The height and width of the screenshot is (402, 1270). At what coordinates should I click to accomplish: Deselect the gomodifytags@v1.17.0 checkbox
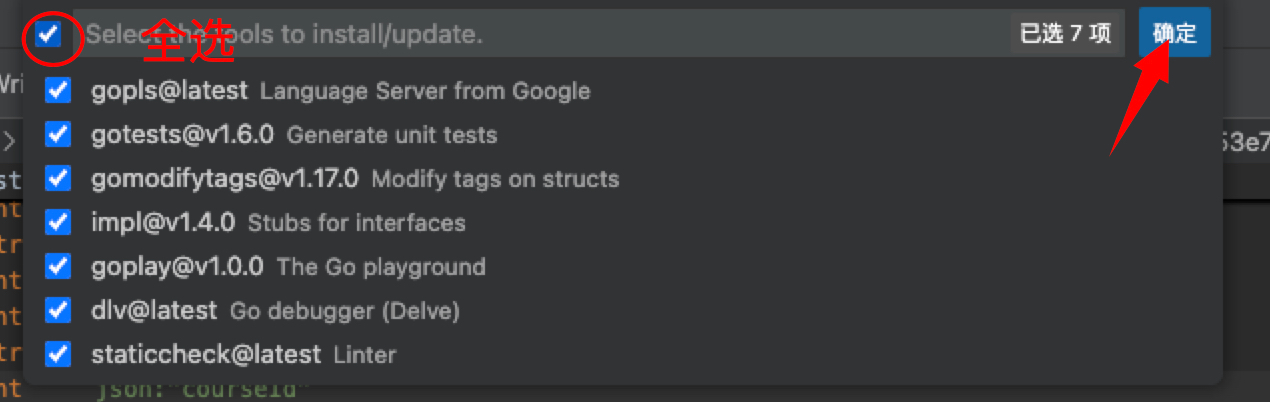pos(59,179)
